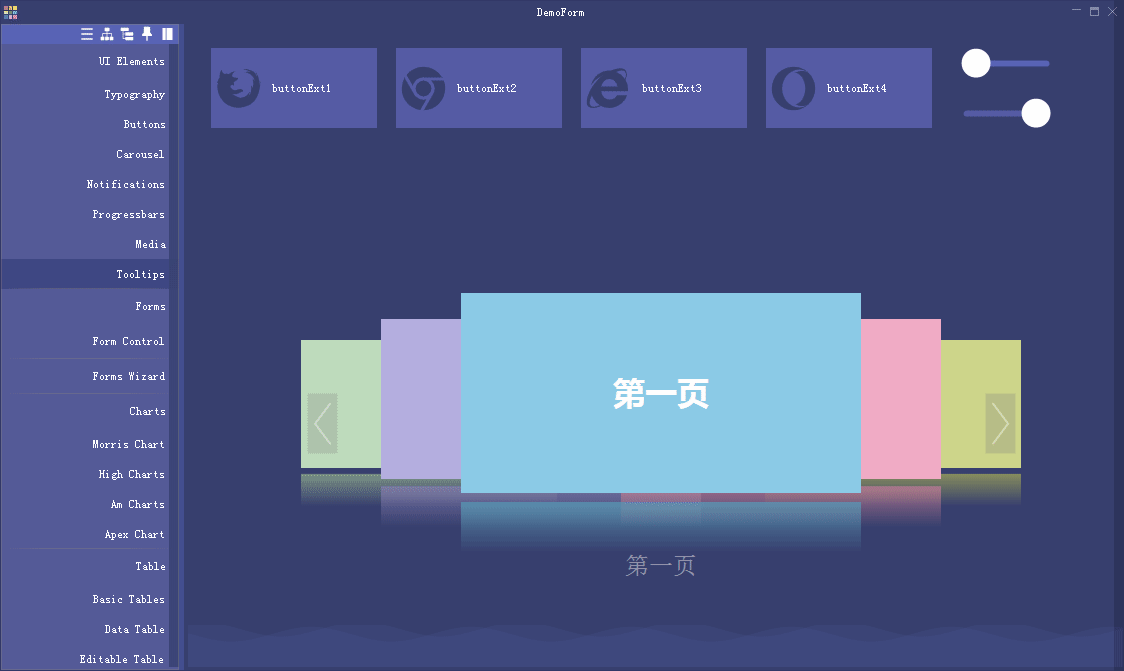Toggle the pin icon to lock the sidebar

point(146,33)
